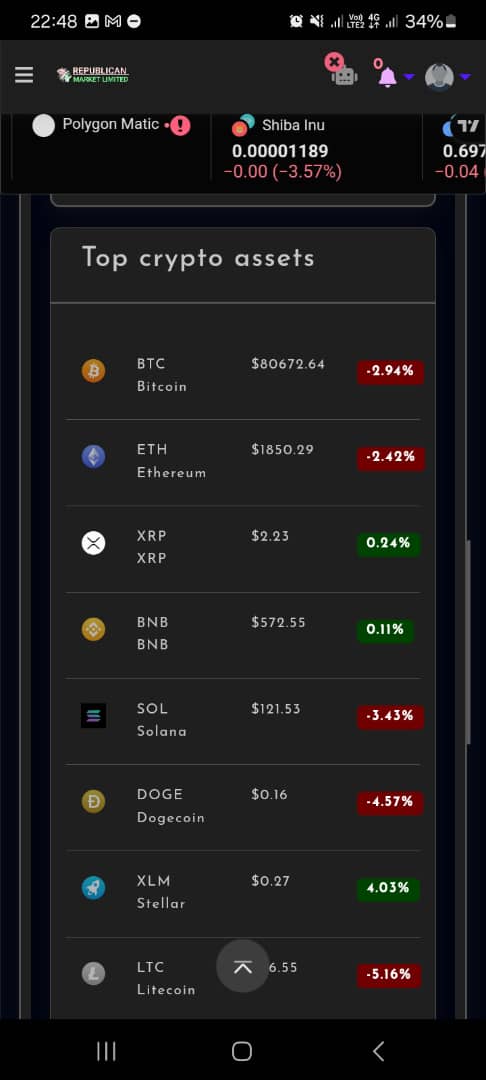Expand the profile dropdown arrow
The width and height of the screenshot is (486, 1080).
[x=465, y=76]
